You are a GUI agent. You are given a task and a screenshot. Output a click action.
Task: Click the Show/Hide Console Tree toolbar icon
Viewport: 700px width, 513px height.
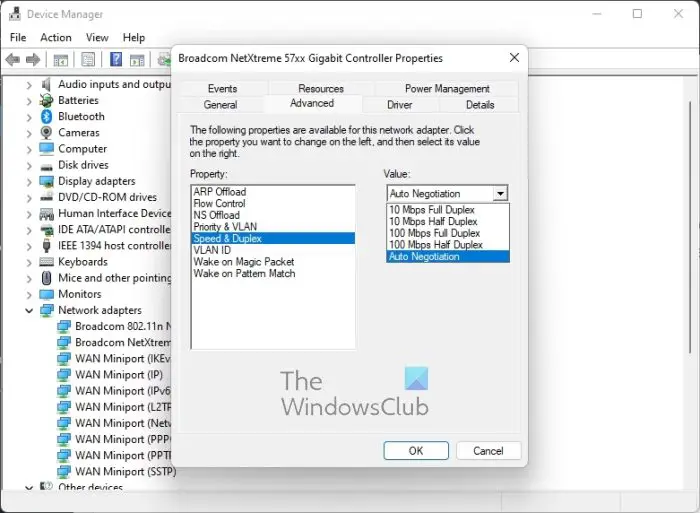[x=61, y=59]
